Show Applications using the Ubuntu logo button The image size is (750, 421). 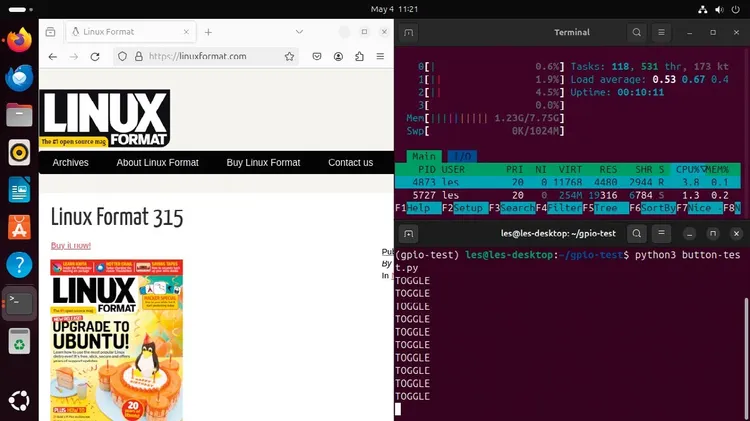pos(19,401)
